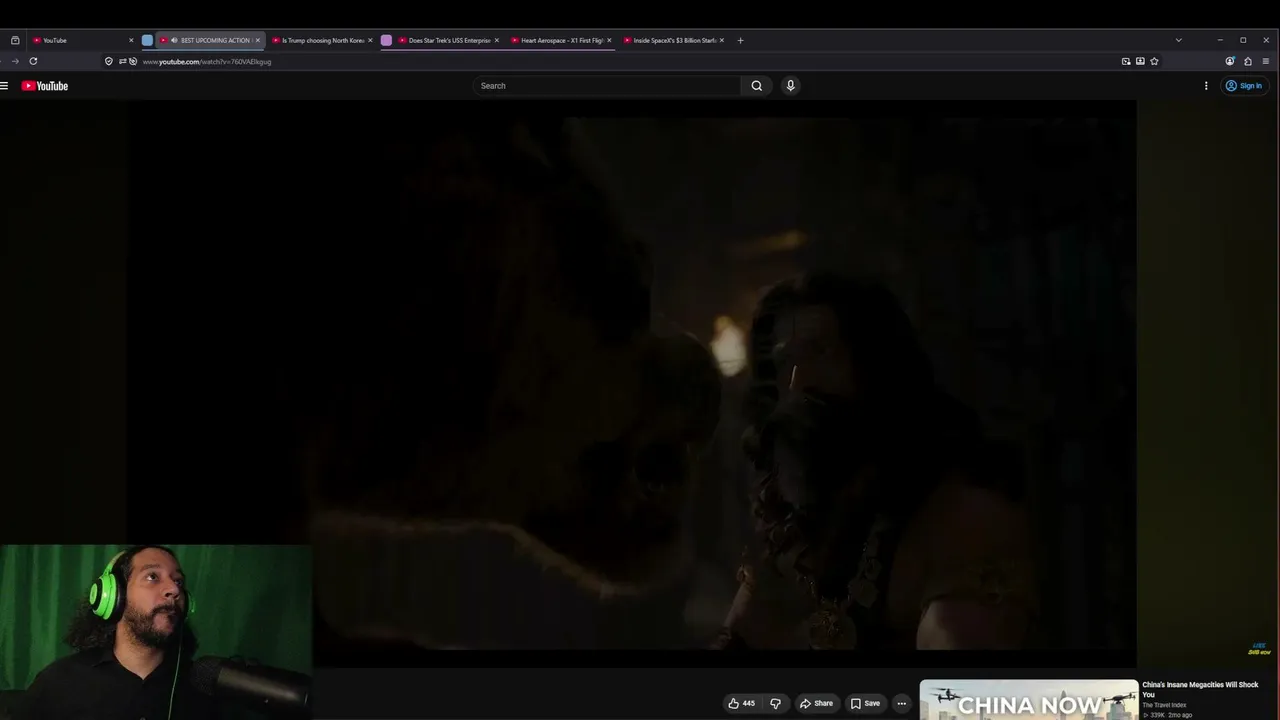
Task: Focus the YouTube search field
Action: click(x=607, y=86)
